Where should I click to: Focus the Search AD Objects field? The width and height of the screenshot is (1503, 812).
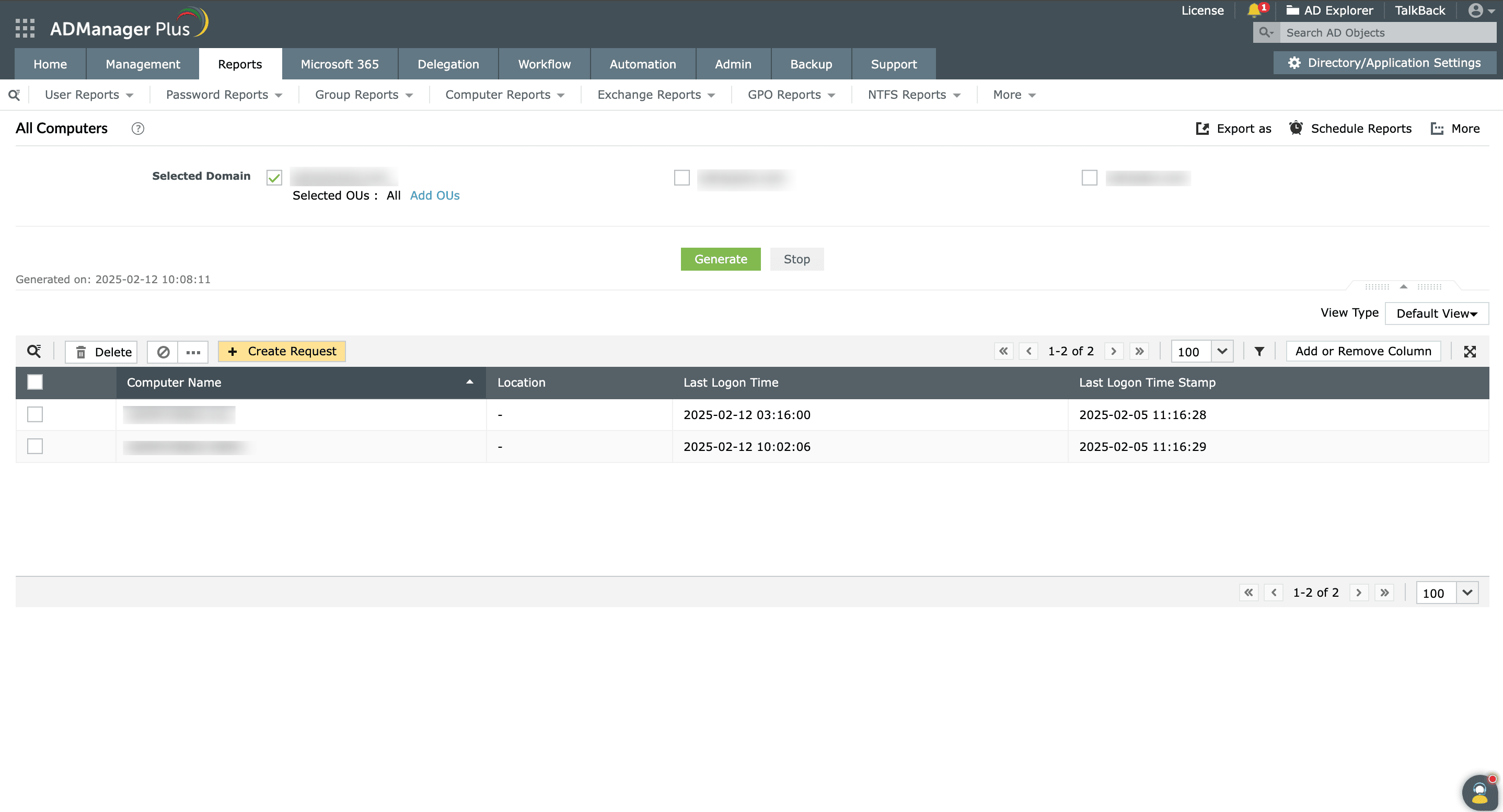pos(1386,33)
